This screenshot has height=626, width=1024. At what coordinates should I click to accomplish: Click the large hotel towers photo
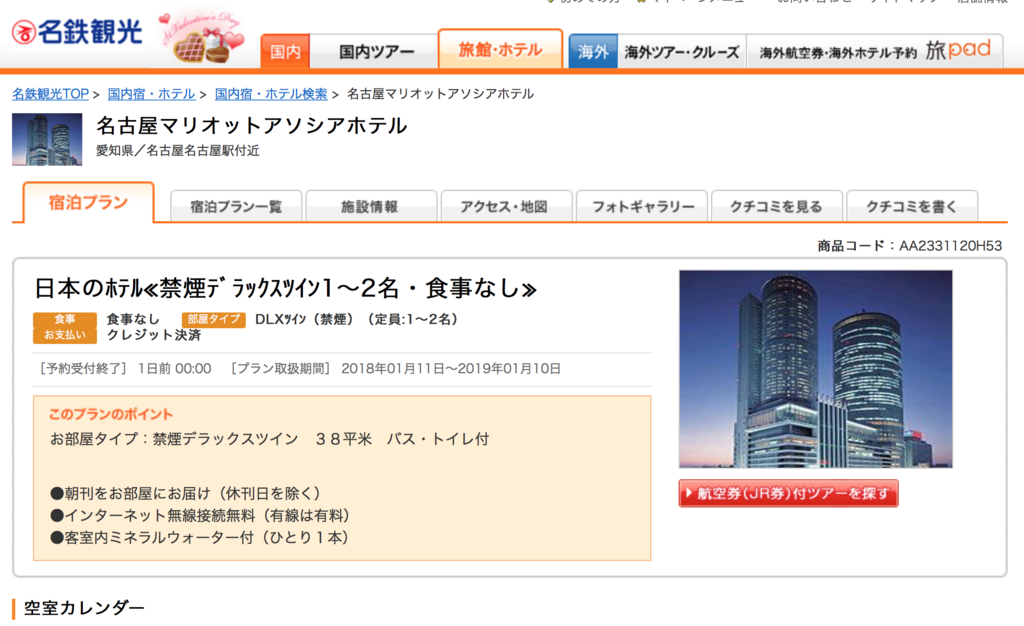pyautogui.click(x=816, y=369)
